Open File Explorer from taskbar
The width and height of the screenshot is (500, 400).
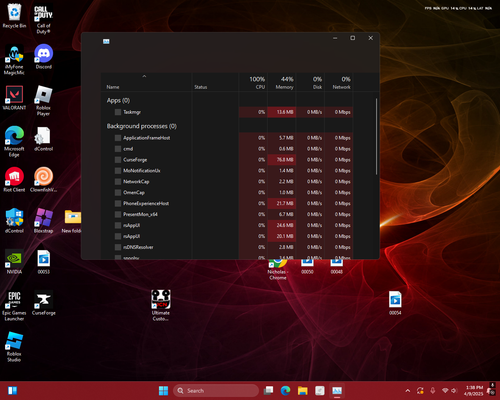(x=303, y=390)
